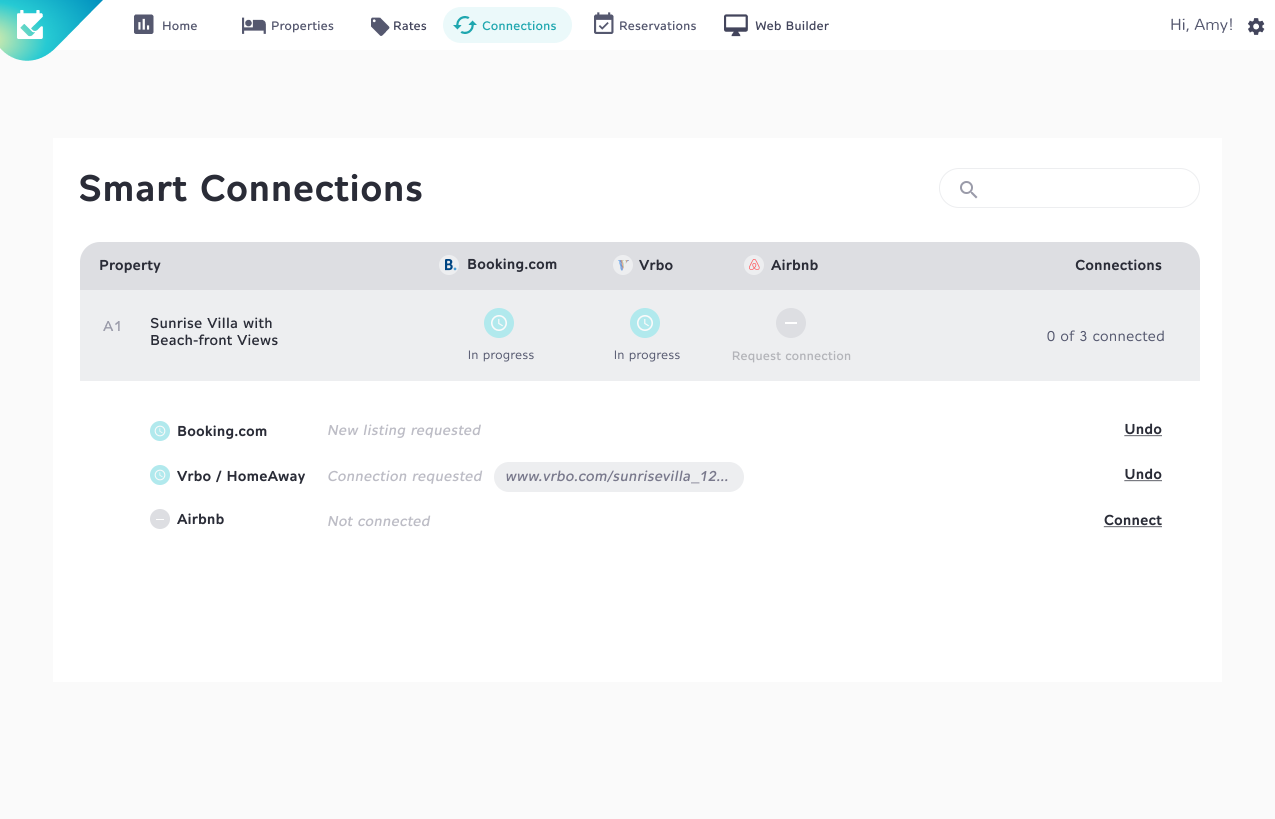This screenshot has width=1275, height=819.
Task: Click the Booking.com column header label
Action: click(x=512, y=265)
